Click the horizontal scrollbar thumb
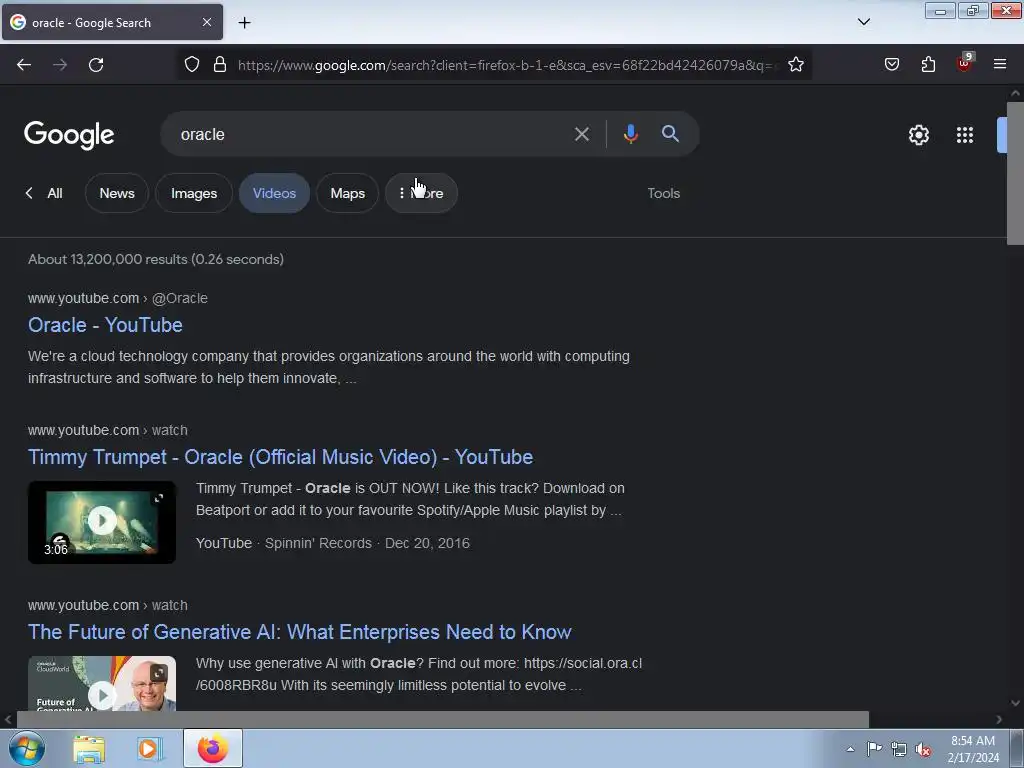 point(443,720)
